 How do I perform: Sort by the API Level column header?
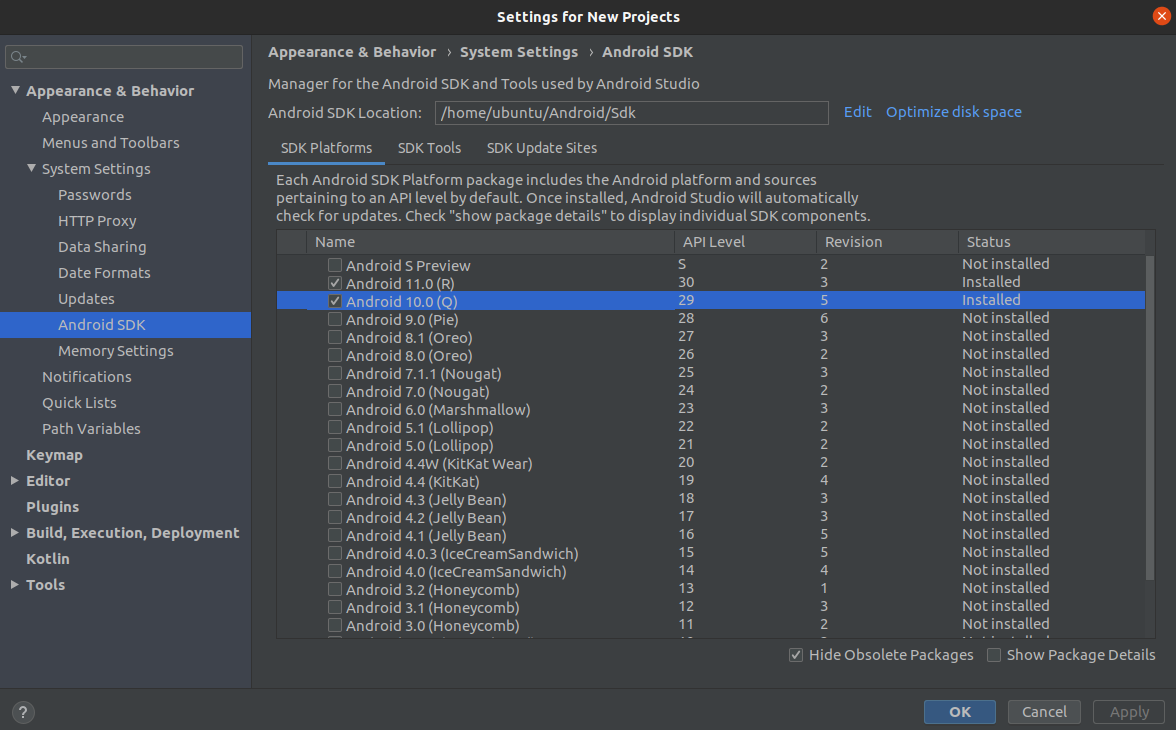click(745, 242)
